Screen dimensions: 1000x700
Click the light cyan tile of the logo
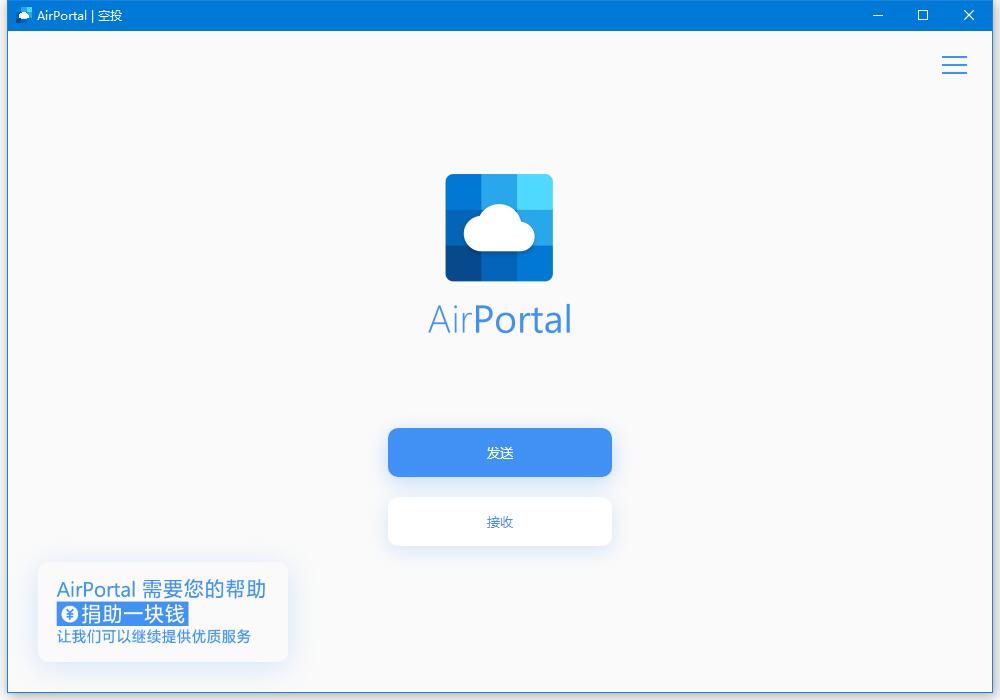click(534, 192)
